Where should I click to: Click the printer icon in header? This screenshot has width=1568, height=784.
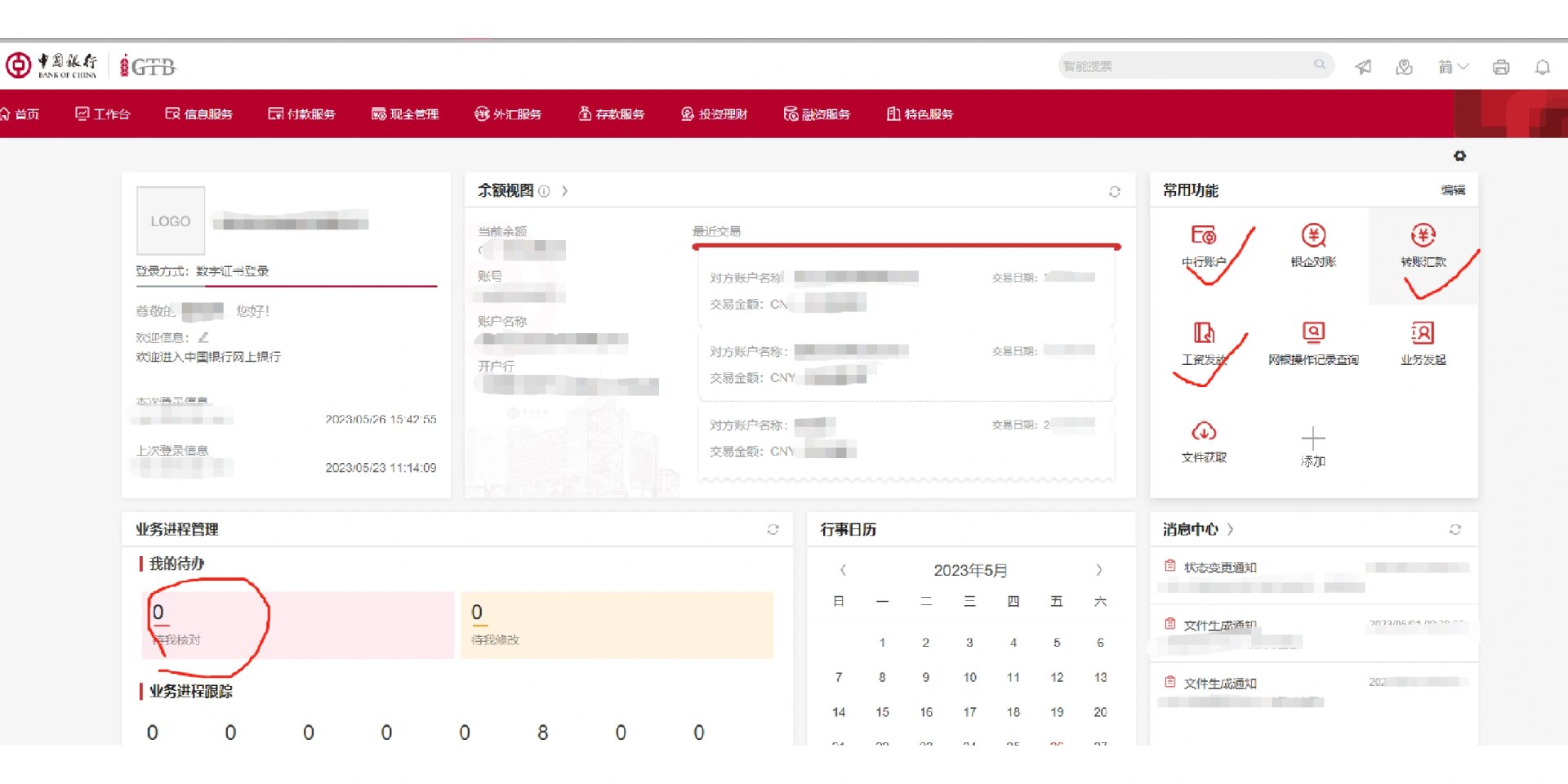[x=1501, y=67]
